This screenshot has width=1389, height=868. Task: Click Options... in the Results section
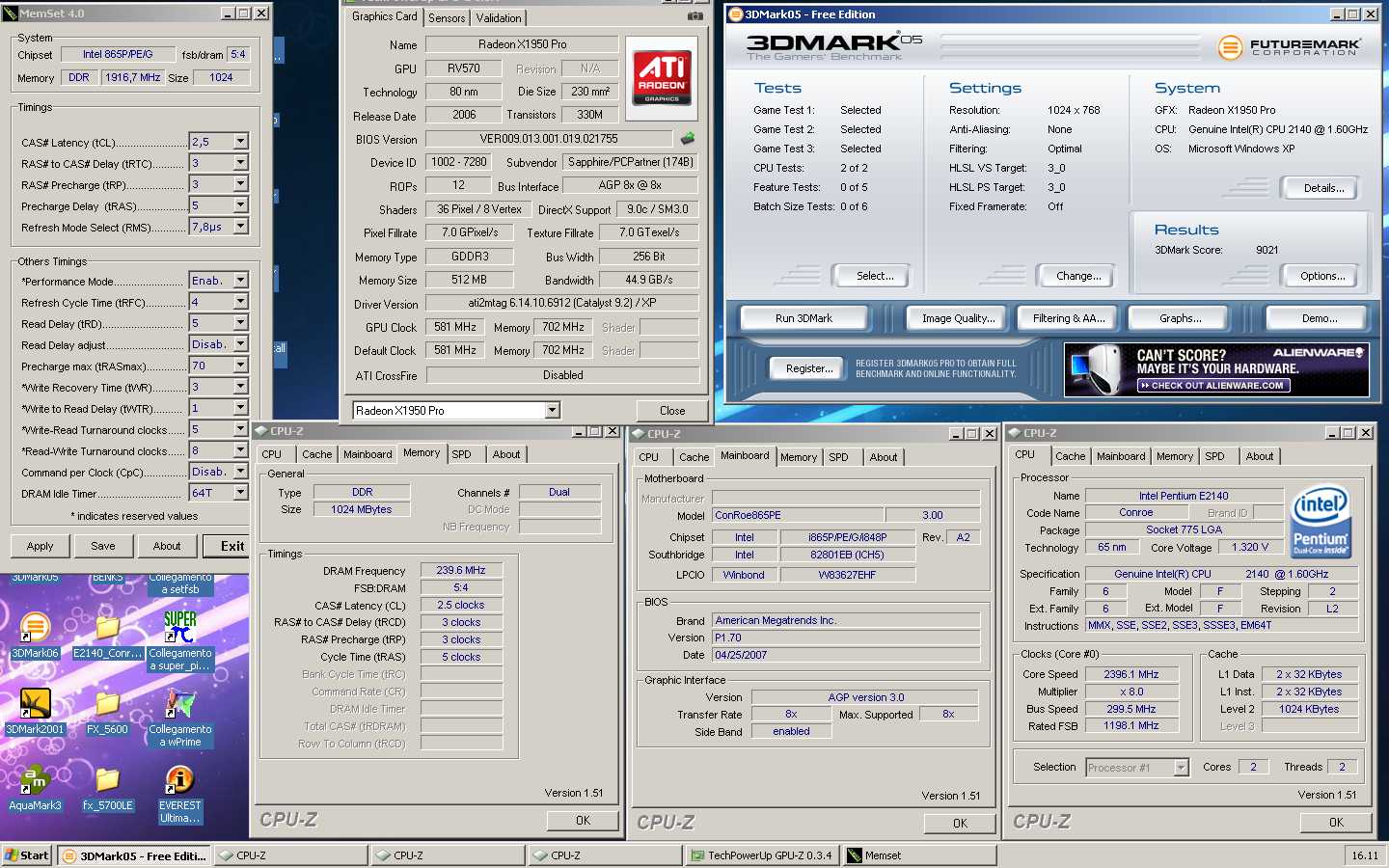1322,276
